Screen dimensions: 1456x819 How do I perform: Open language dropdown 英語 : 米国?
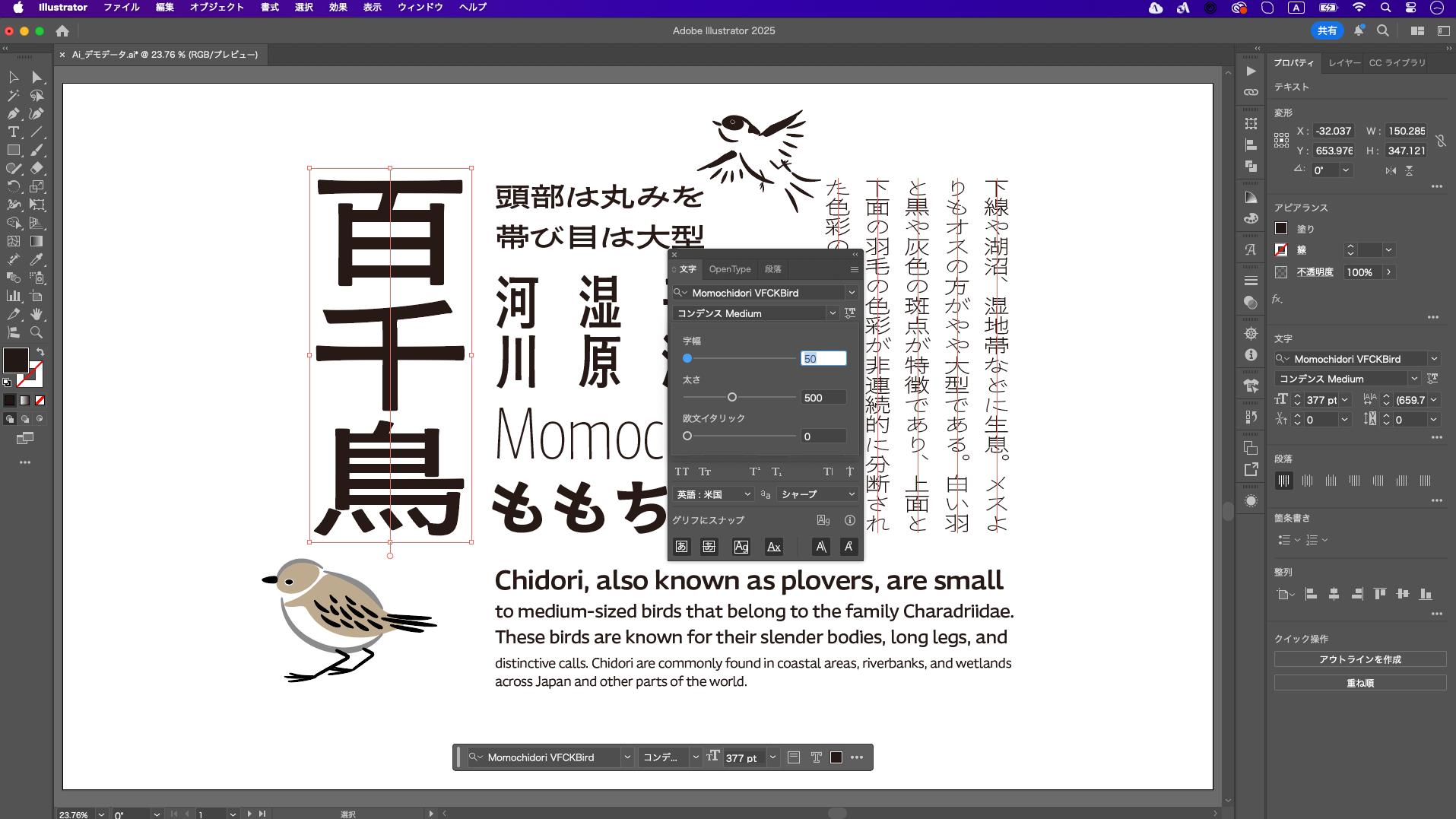click(x=713, y=494)
